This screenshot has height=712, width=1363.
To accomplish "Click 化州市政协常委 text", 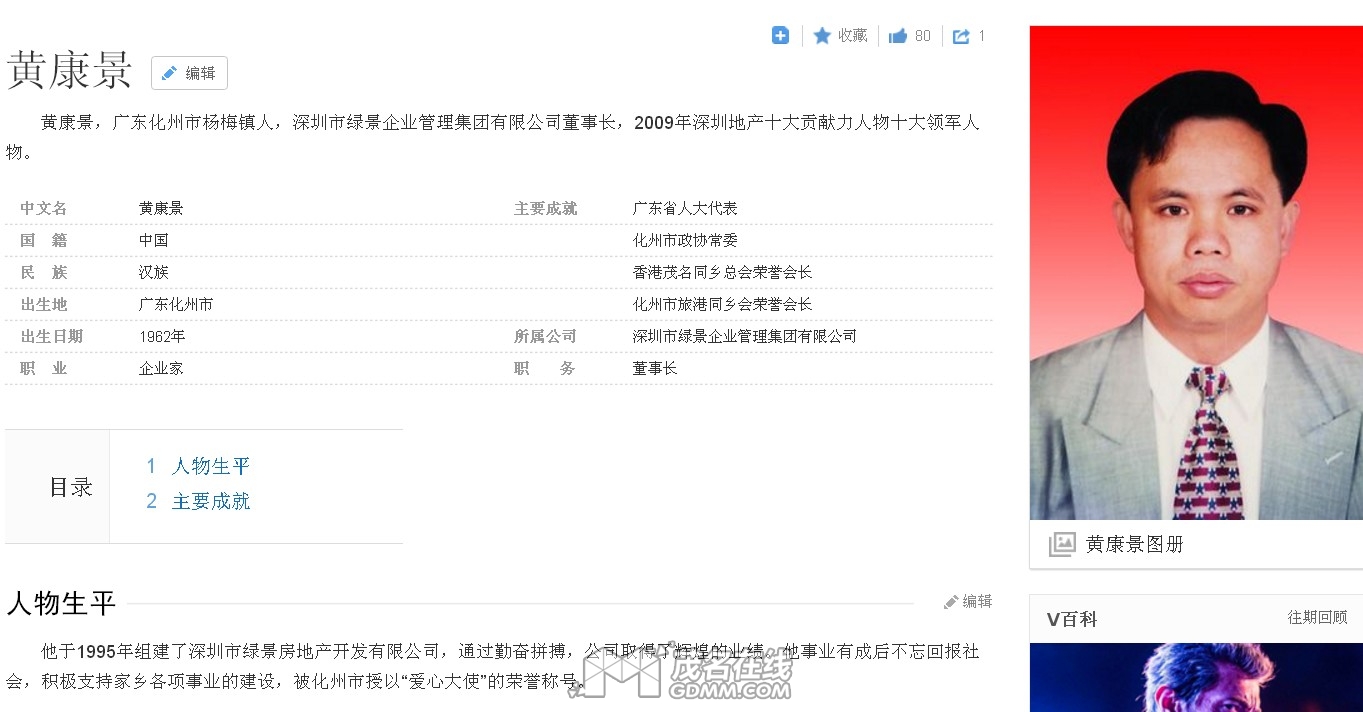I will (x=685, y=240).
